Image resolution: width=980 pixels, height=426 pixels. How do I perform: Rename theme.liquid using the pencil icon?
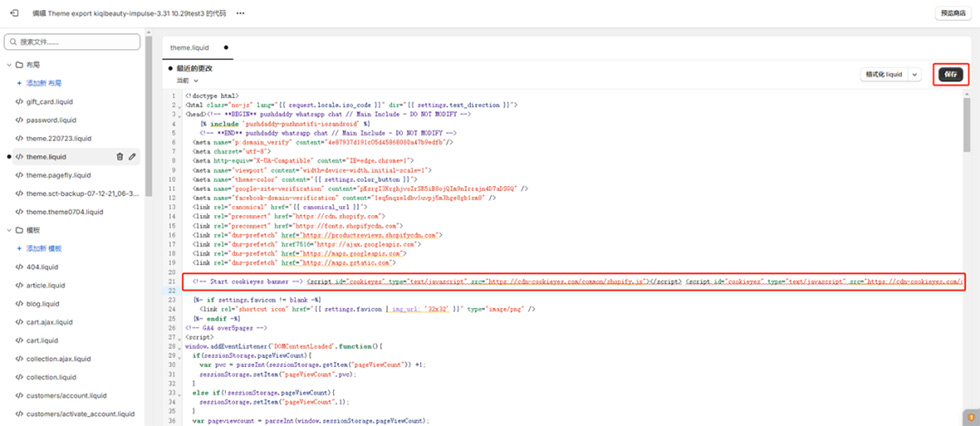133,156
